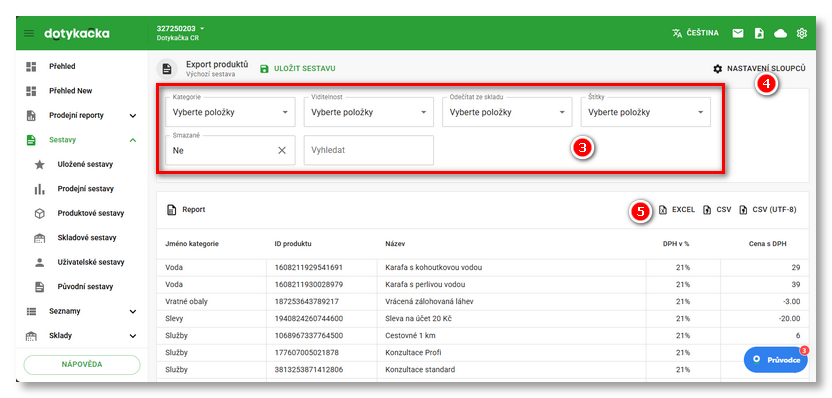This screenshot has height=398, width=832.
Task: Open settings gear in top bar
Action: tap(802, 33)
